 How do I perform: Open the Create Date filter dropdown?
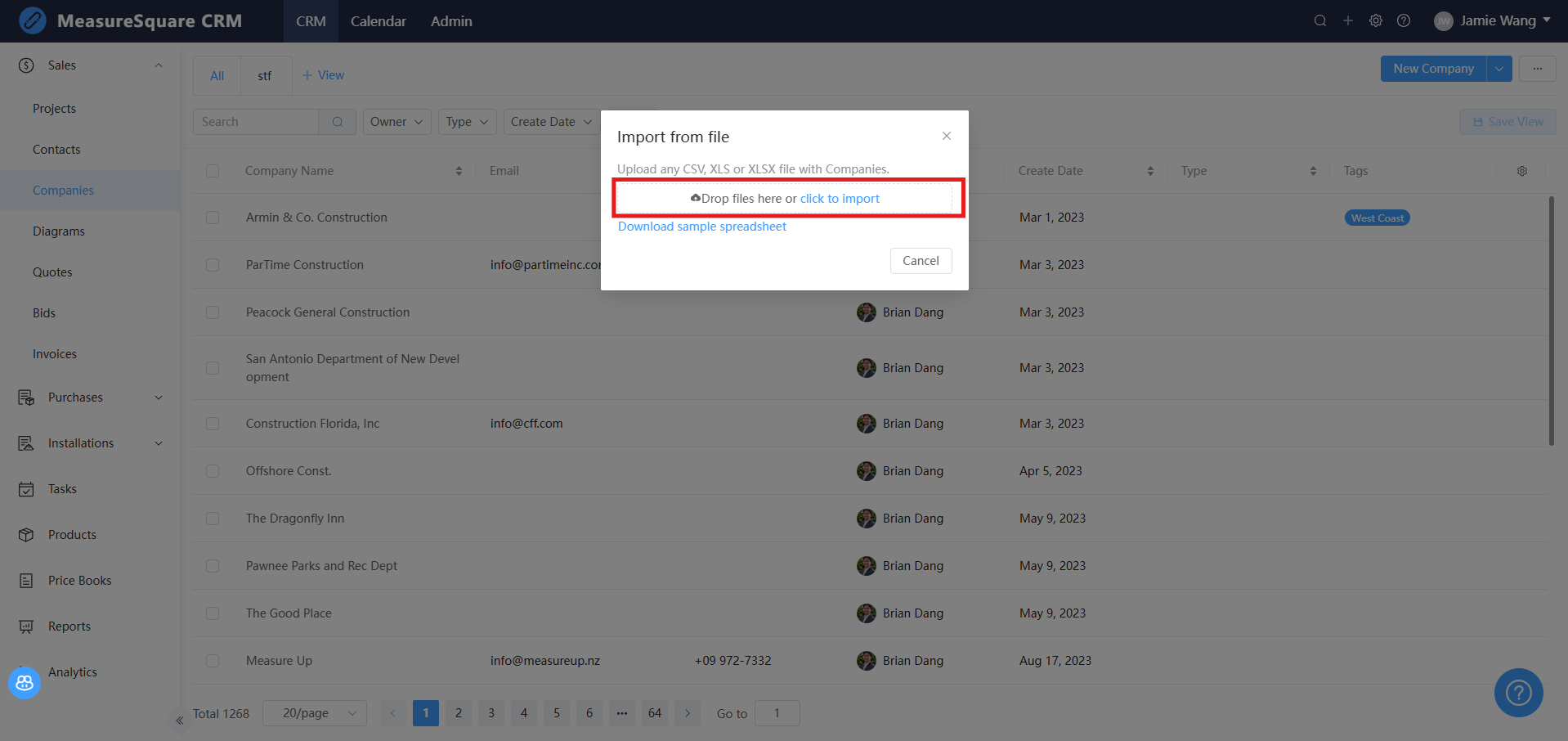click(551, 122)
